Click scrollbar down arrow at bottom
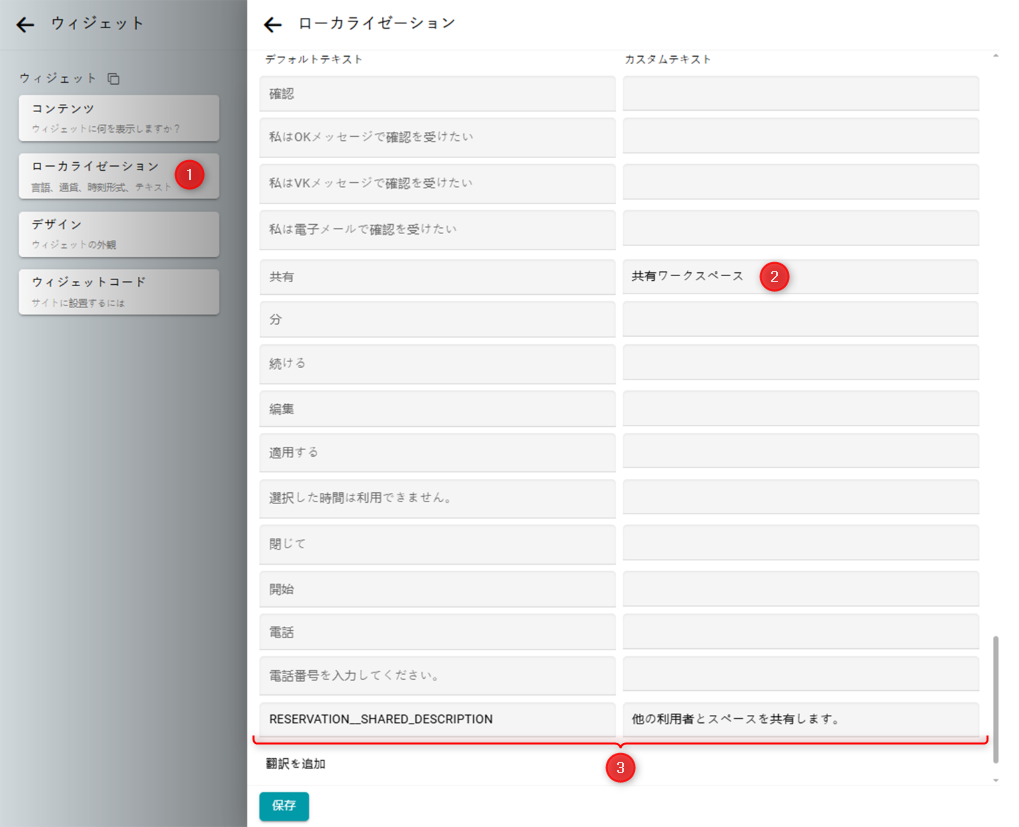The height and width of the screenshot is (827, 1019). point(995,779)
